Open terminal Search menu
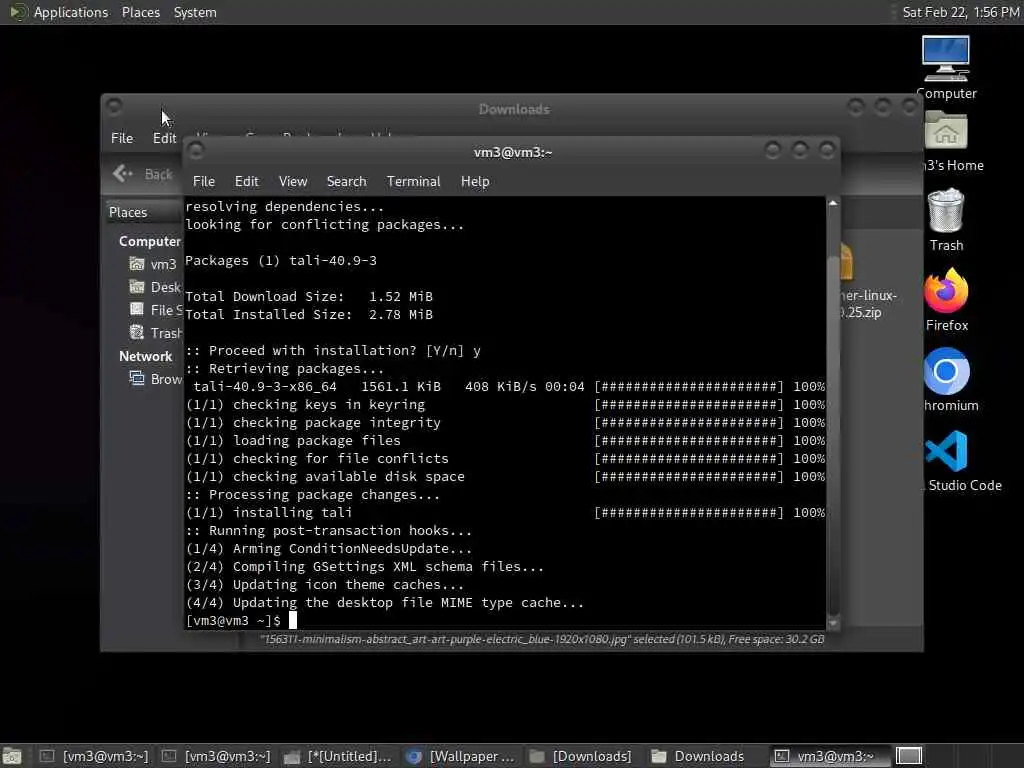1024x768 pixels. [x=346, y=182]
